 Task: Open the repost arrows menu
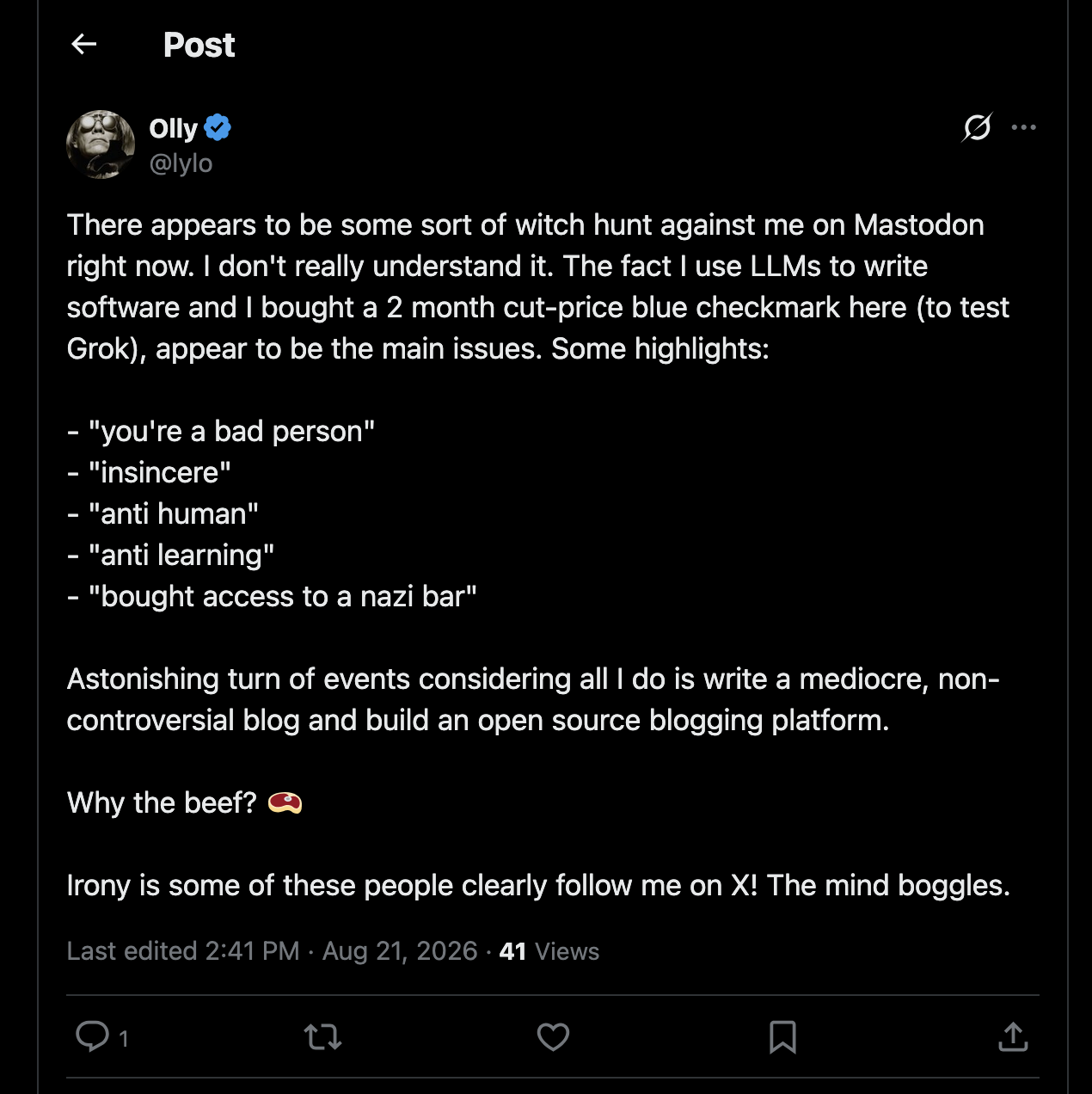click(x=323, y=1037)
